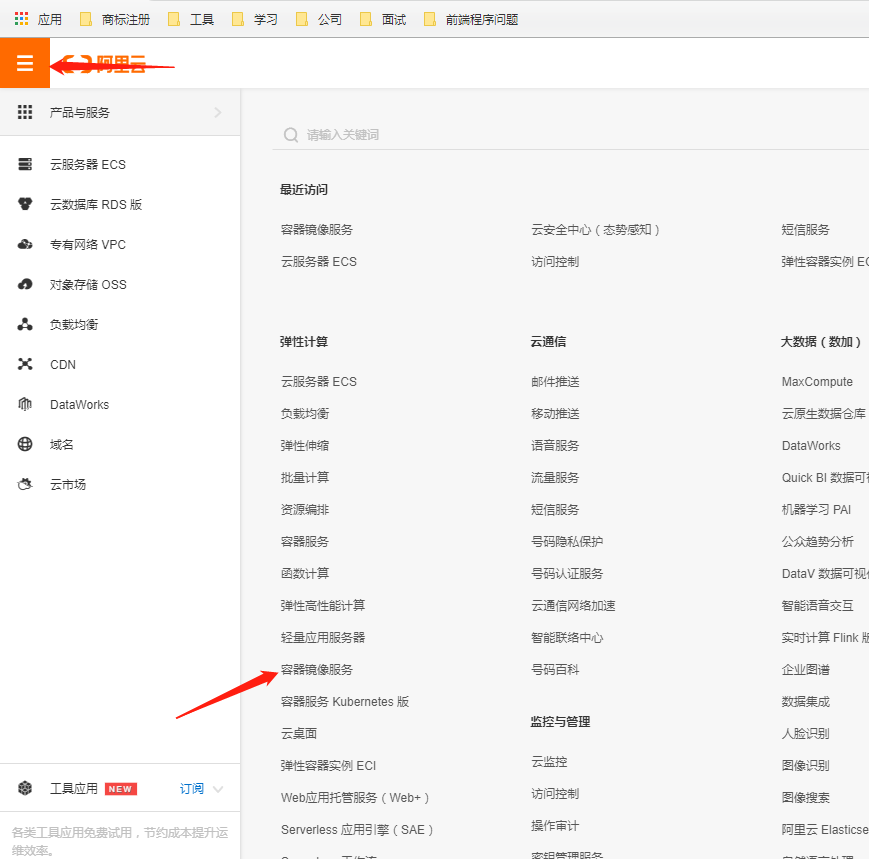Image resolution: width=869 pixels, height=859 pixels.
Task: Open 号码隐私保护 link
Action: [x=567, y=541]
